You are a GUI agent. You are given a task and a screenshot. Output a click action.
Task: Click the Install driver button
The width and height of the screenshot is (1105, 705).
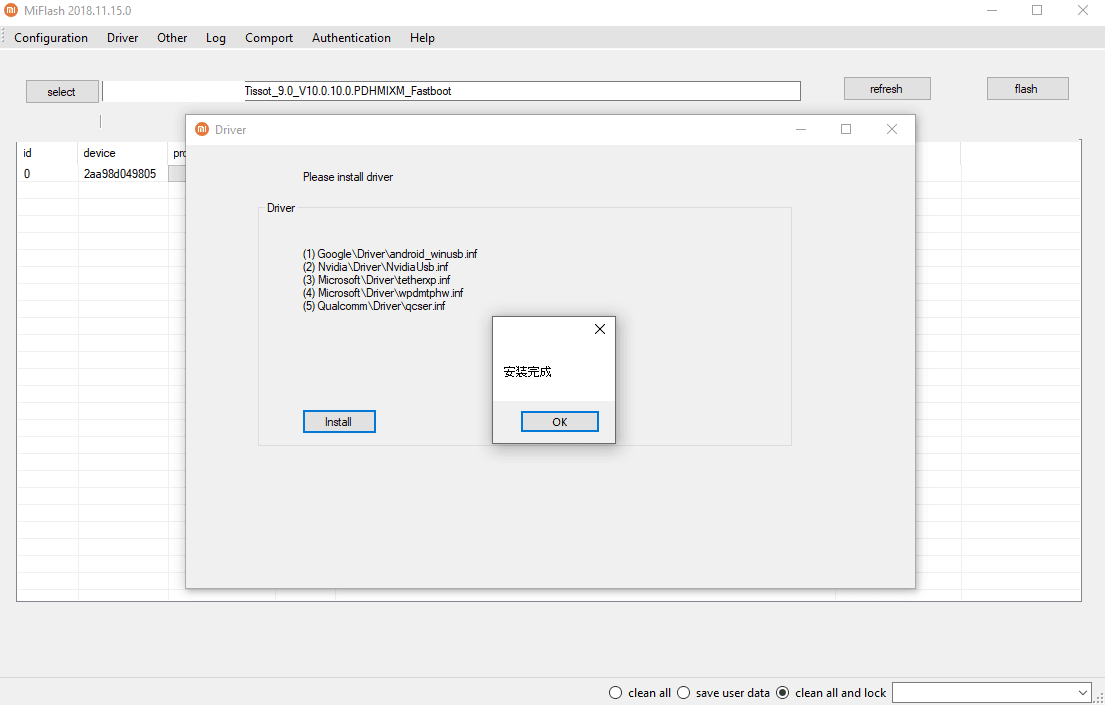pyautogui.click(x=339, y=422)
